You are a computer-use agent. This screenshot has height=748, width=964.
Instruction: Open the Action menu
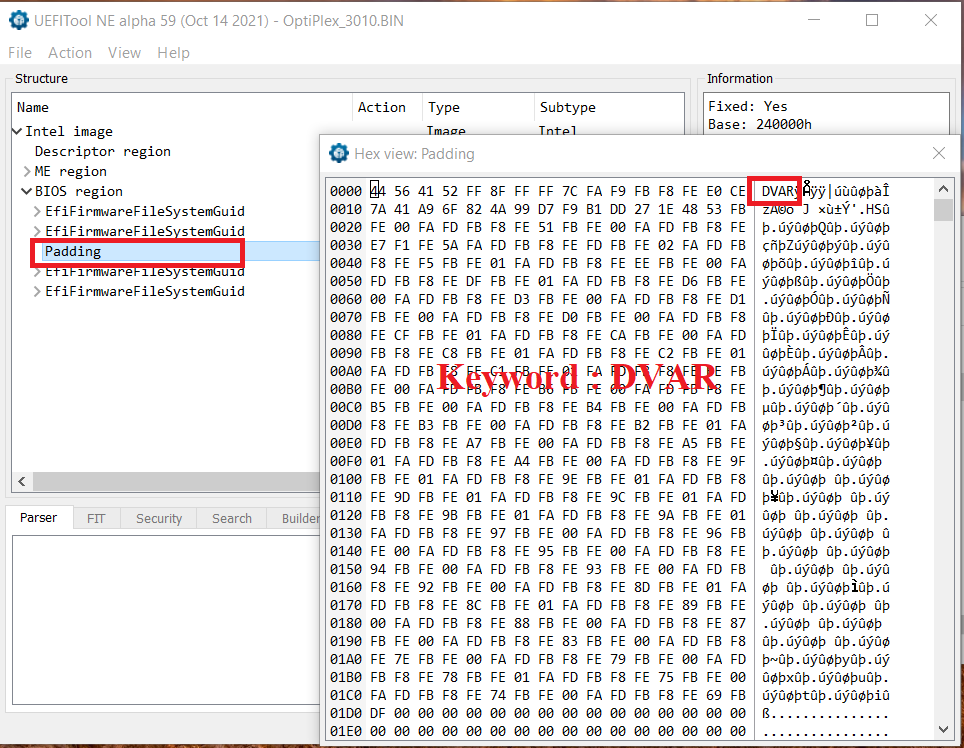point(70,53)
